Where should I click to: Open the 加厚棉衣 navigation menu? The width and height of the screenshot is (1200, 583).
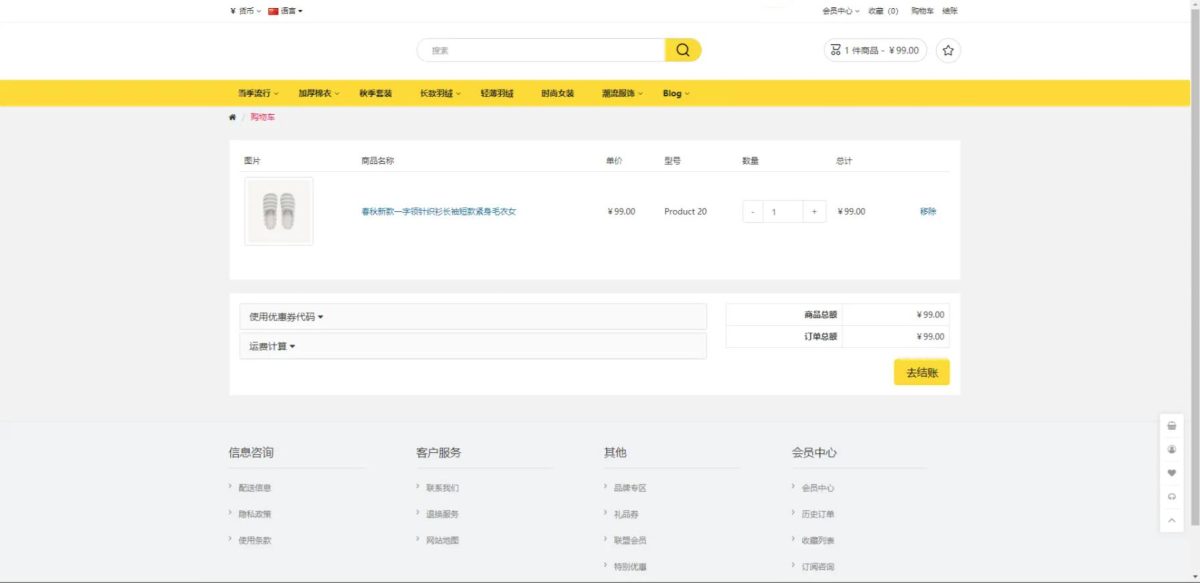click(318, 93)
